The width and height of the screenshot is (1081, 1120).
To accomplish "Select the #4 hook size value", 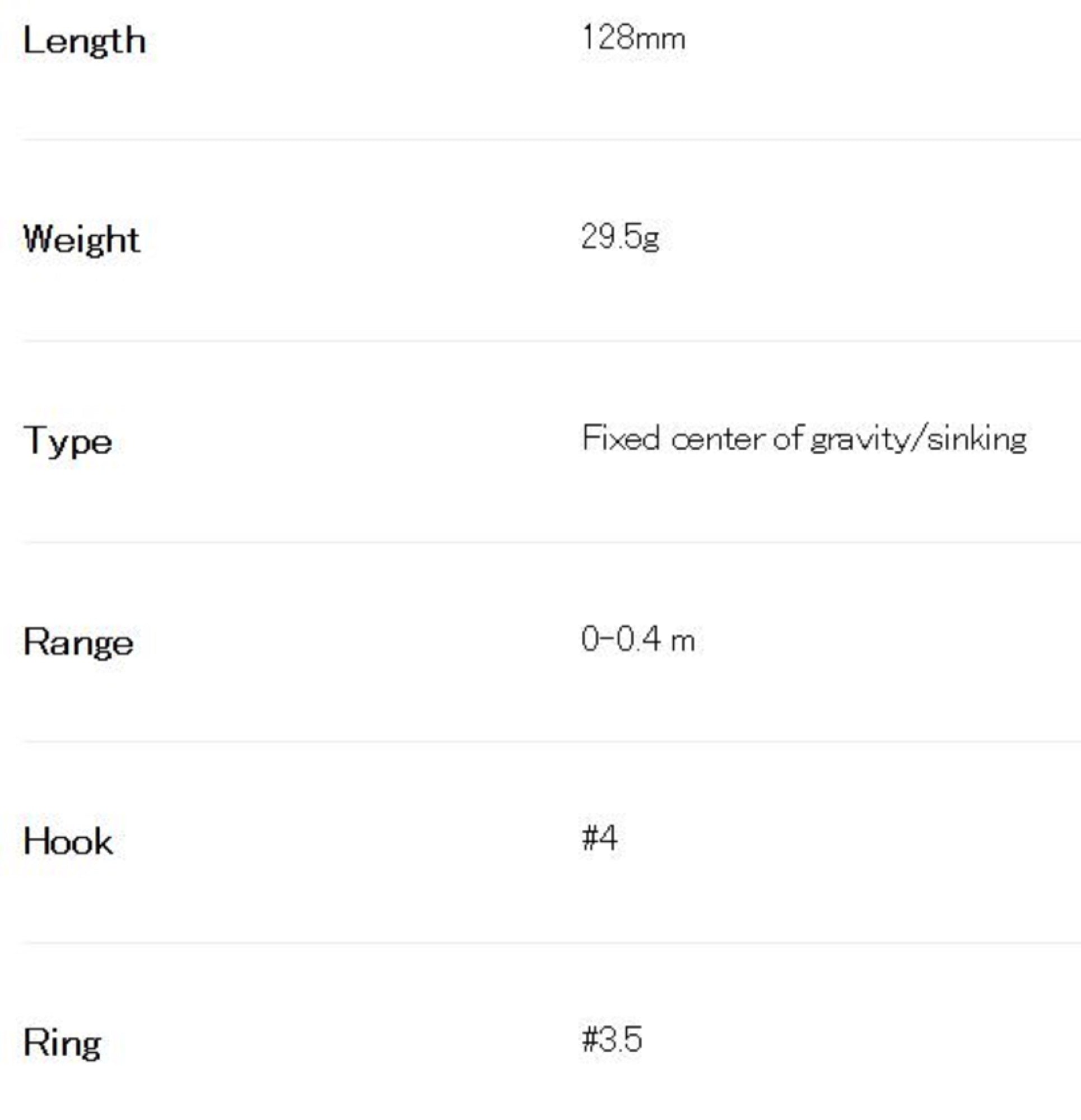I will point(599,839).
